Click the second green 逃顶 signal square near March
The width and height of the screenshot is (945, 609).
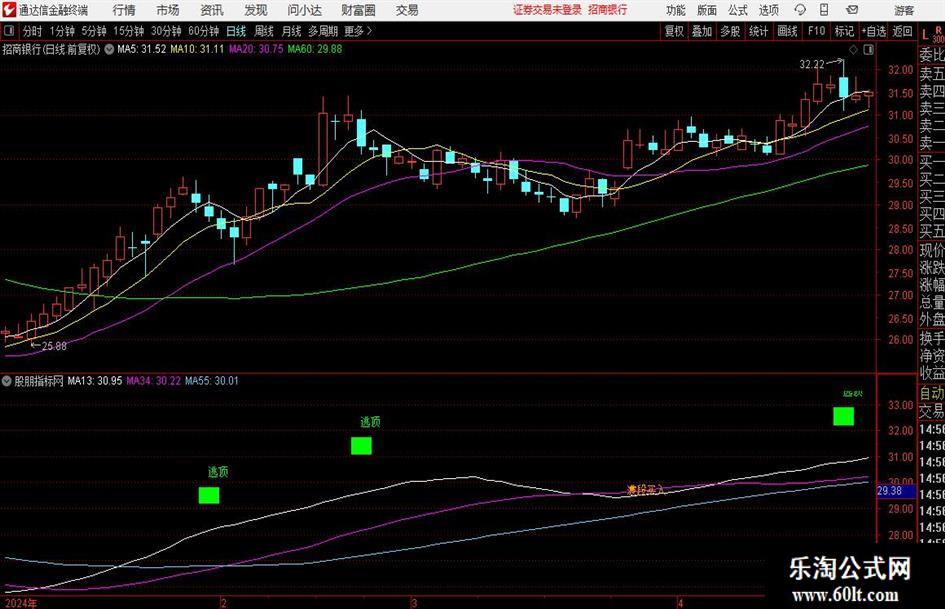coord(361,446)
